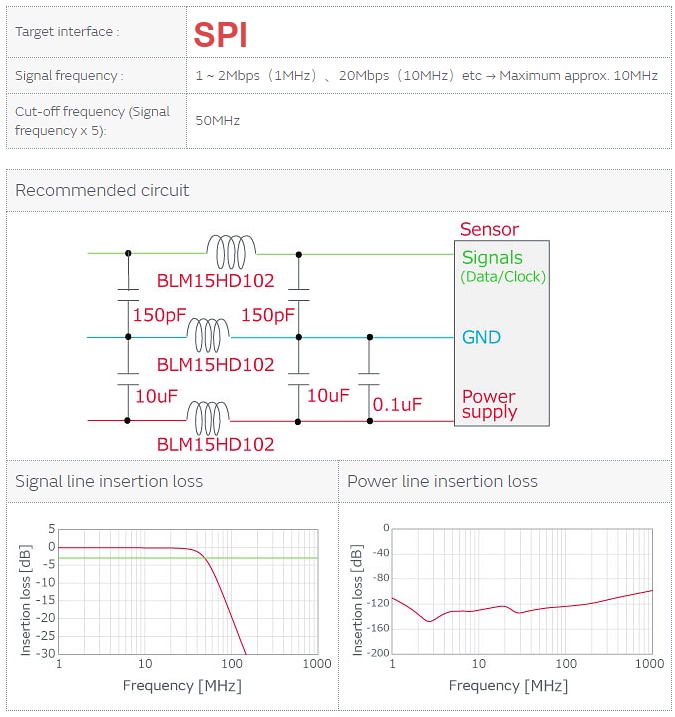Select the right 150pF capacitor label
The width and height of the screenshot is (675, 717).
tap(268, 315)
